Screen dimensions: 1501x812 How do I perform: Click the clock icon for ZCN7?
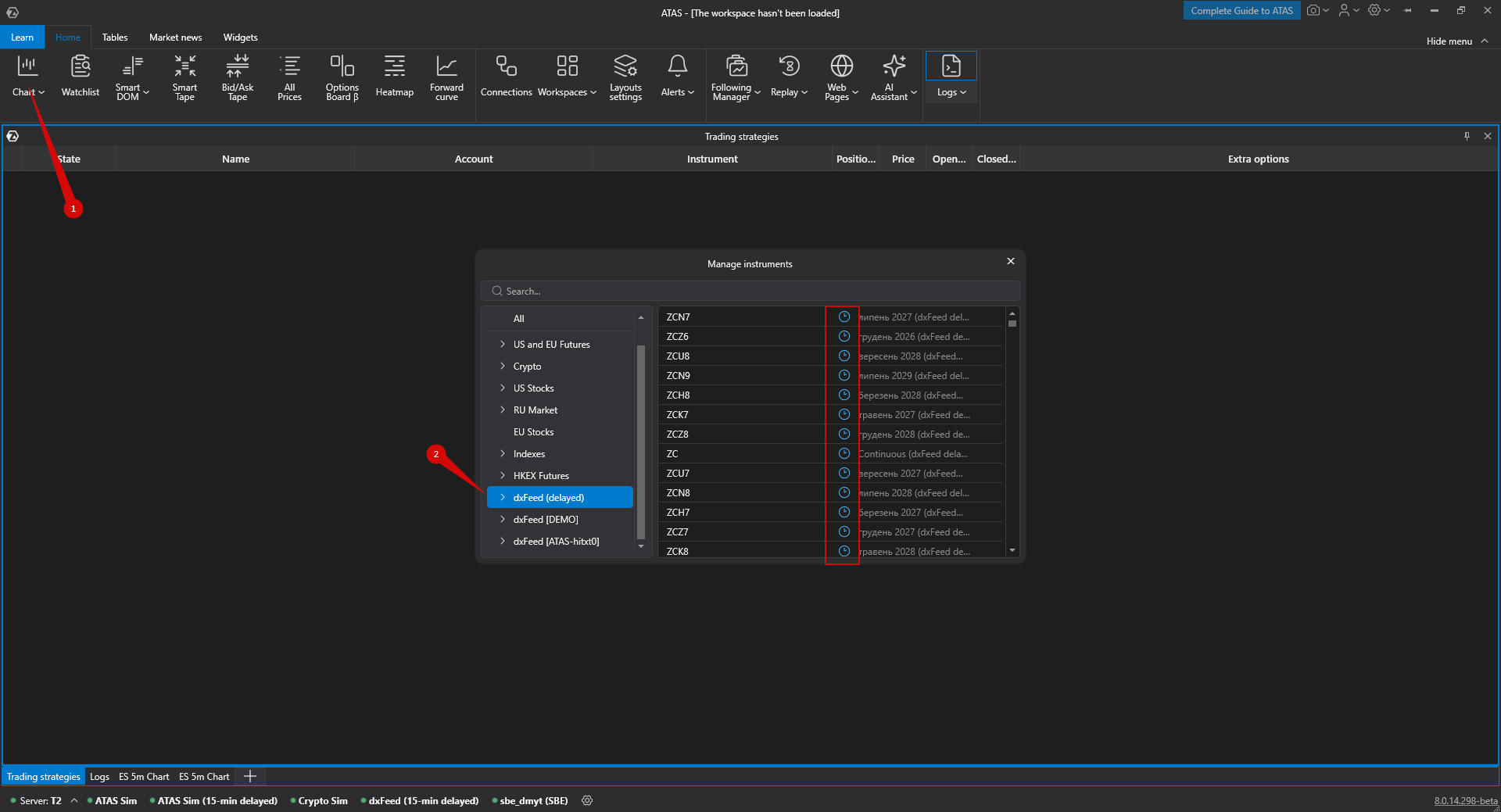pyautogui.click(x=844, y=317)
